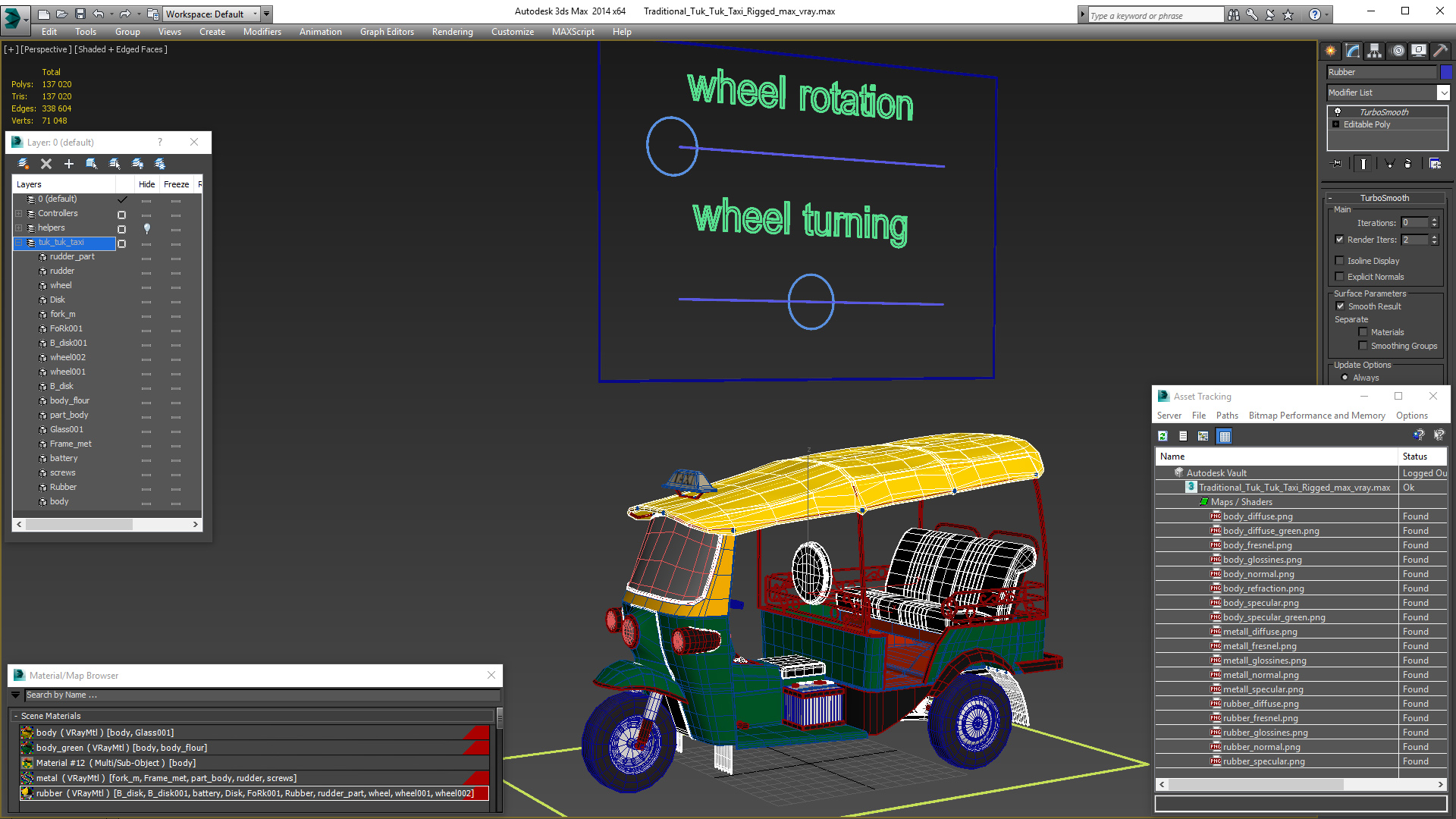Refresh Asset Tracking list icon
Screen dimensions: 1456x819
[x=1163, y=436]
